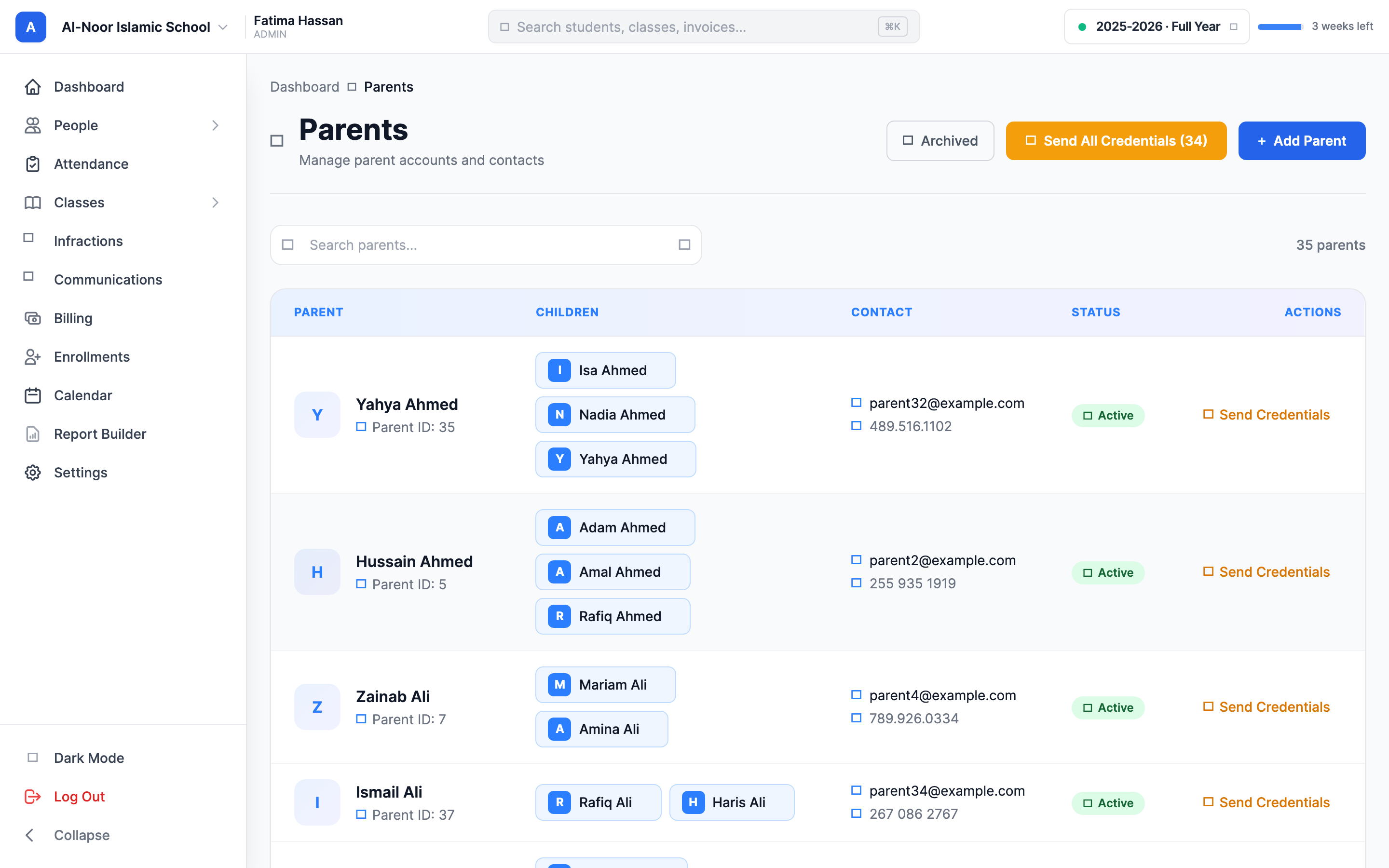Click phone icon beside 255 935 1919

pyautogui.click(x=857, y=583)
